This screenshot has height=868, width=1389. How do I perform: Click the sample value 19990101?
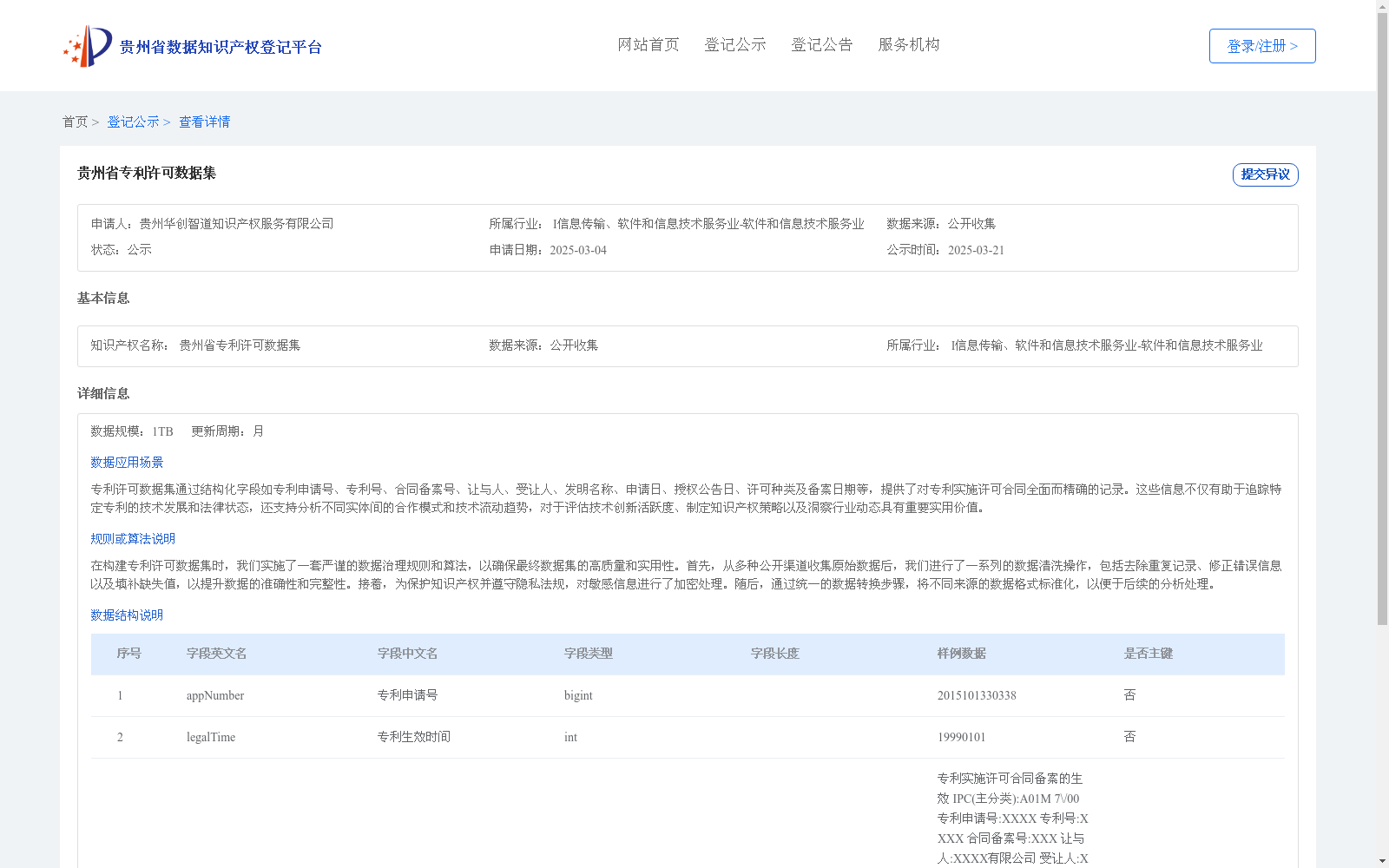[x=962, y=737]
